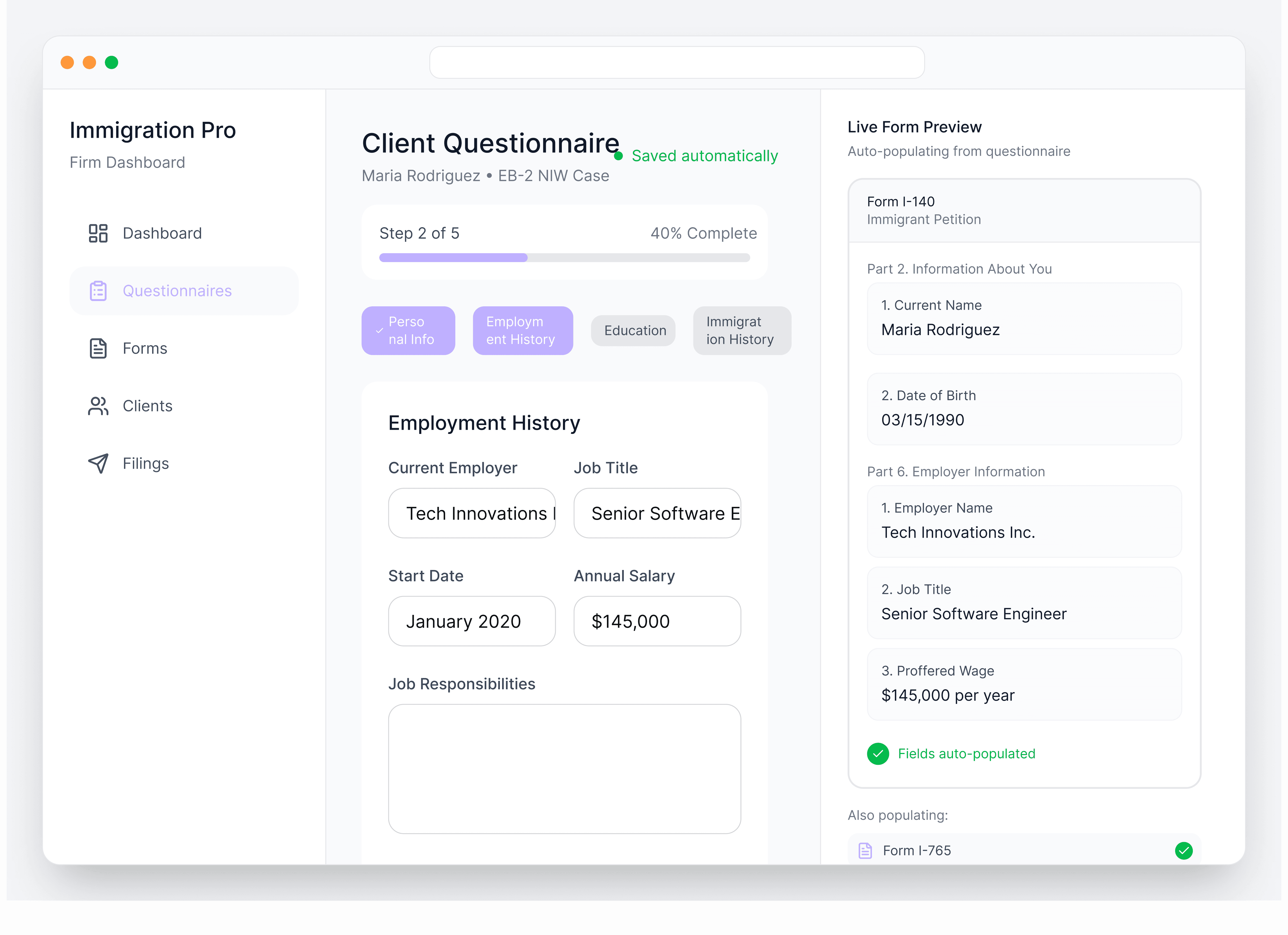The image size is (1288, 935).
Task: Click green check next to Fields auto-populated
Action: pyautogui.click(x=878, y=754)
